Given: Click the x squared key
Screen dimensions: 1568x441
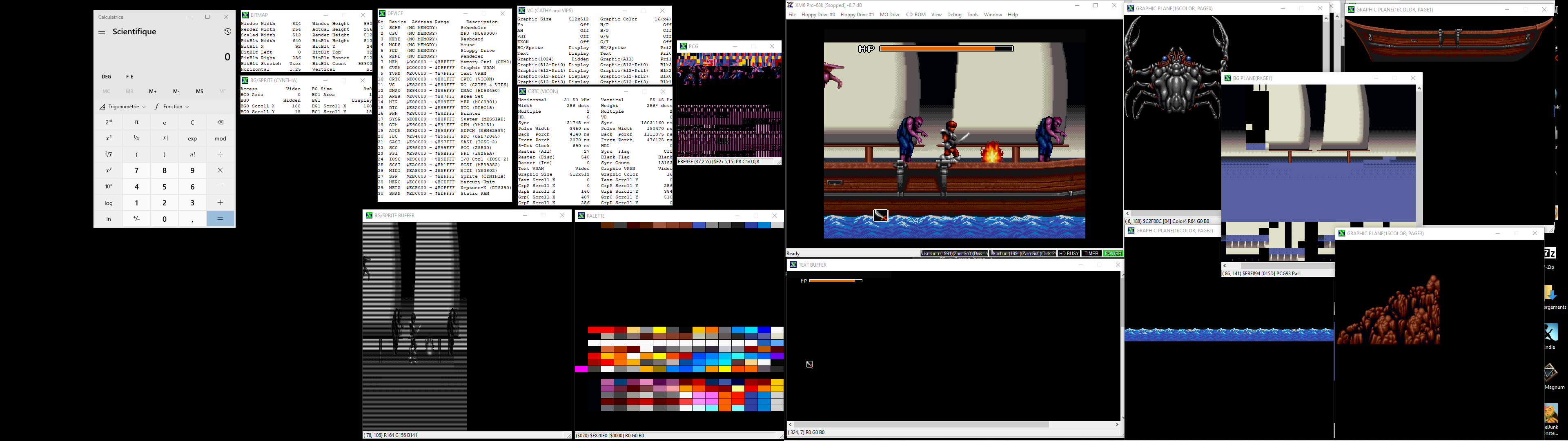Looking at the screenshot, I should (x=108, y=138).
